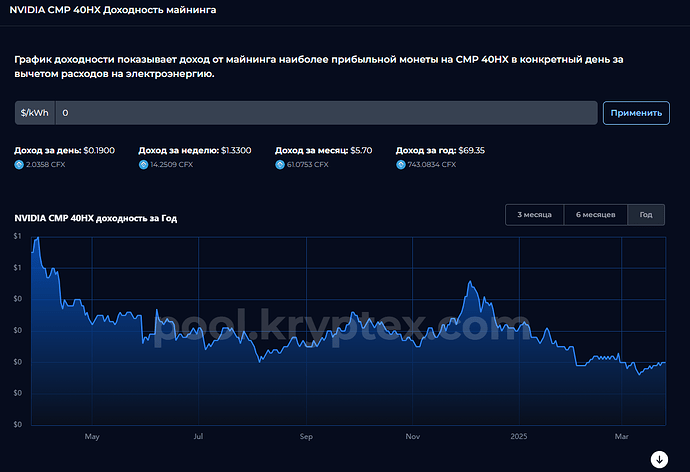
Task: Click the Доход за день $0.1900 value
Action: pyautogui.click(x=99, y=150)
